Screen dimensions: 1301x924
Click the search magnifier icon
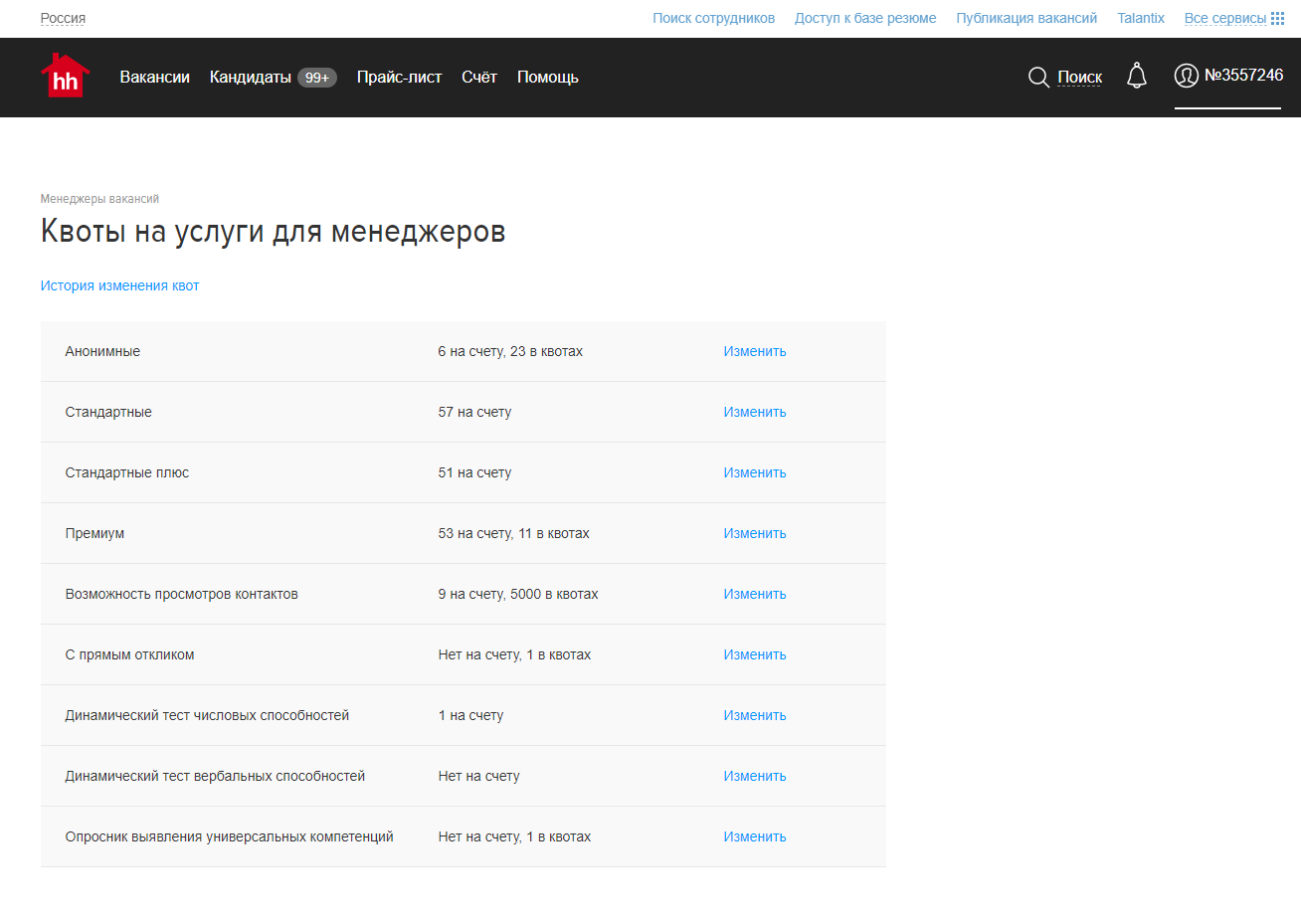1038,77
